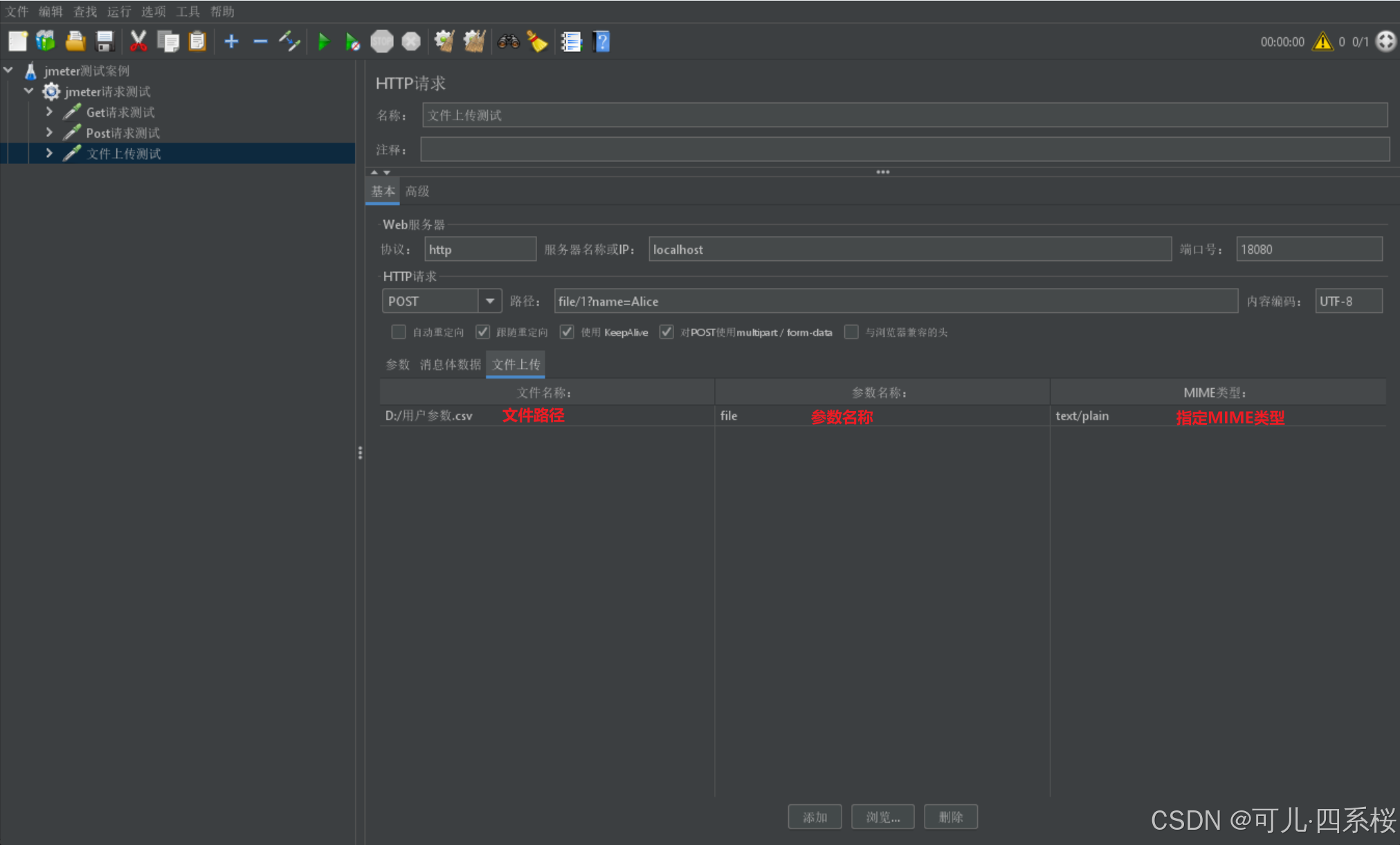
Task: Click the 添加 button
Action: (x=815, y=817)
